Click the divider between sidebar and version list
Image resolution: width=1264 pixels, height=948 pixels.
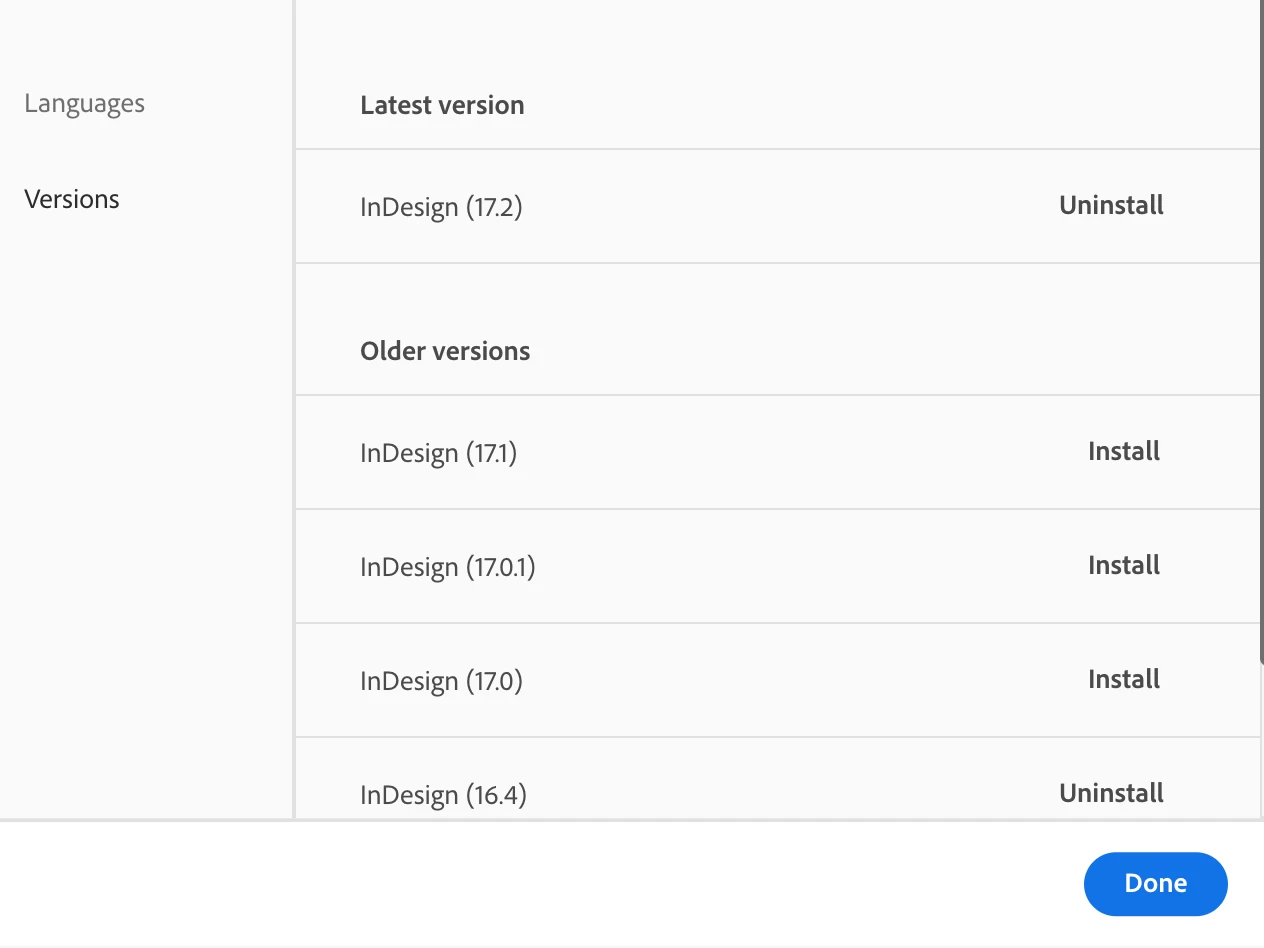point(294,500)
